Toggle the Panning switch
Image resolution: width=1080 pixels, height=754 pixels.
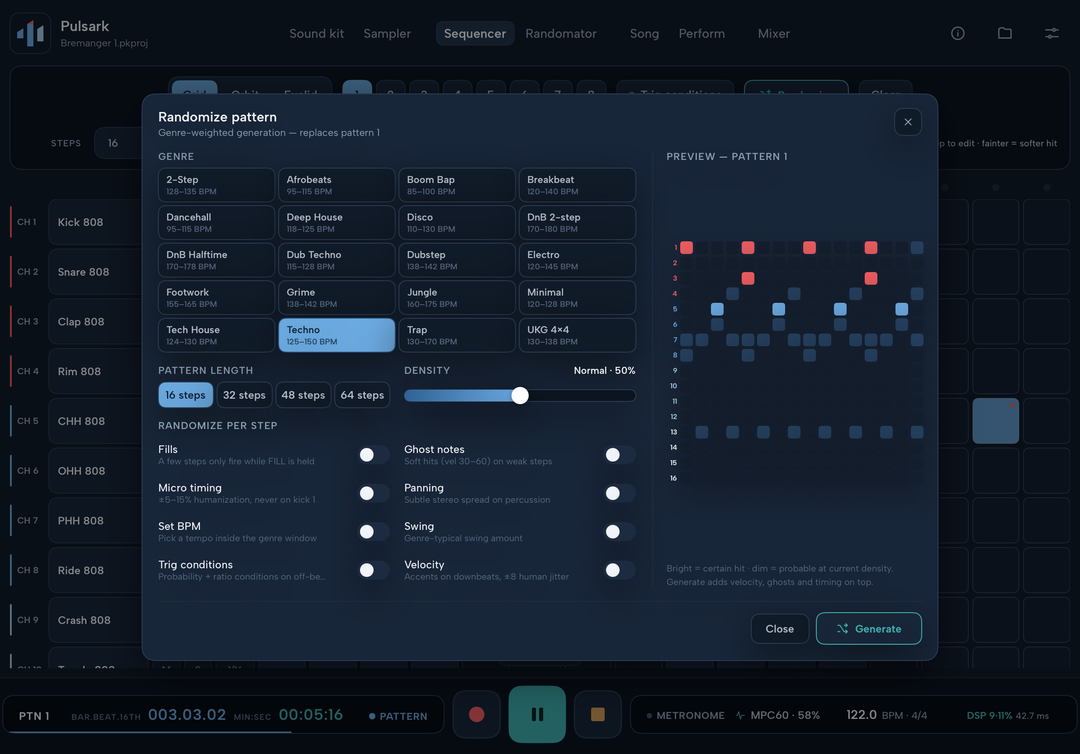click(620, 493)
